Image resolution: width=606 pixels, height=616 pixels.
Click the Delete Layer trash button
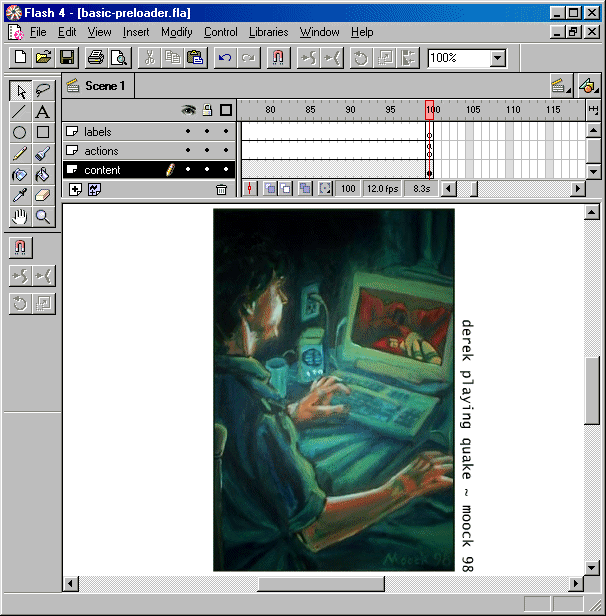pyautogui.click(x=222, y=190)
